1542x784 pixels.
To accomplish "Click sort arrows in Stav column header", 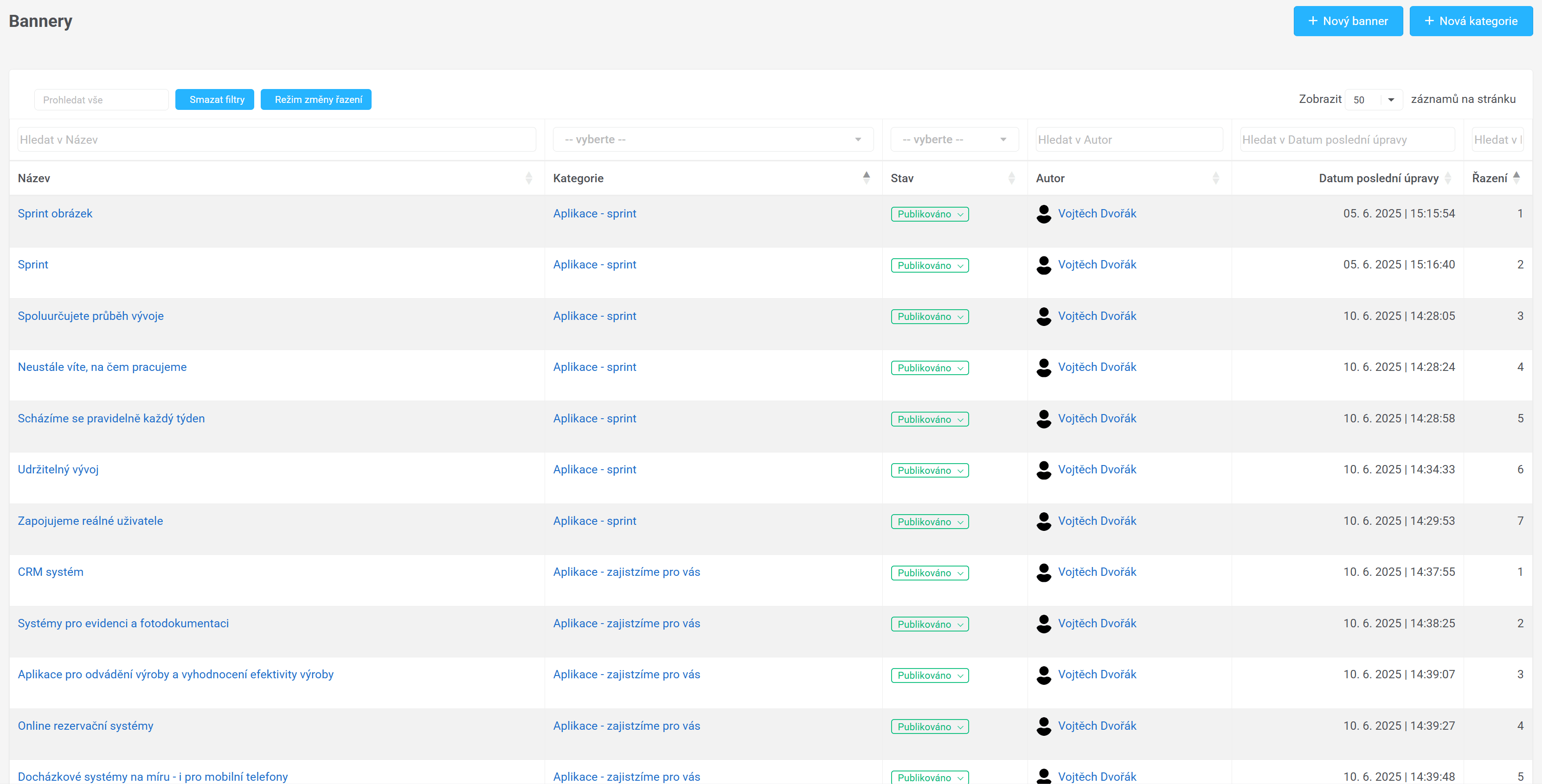I will [1011, 178].
